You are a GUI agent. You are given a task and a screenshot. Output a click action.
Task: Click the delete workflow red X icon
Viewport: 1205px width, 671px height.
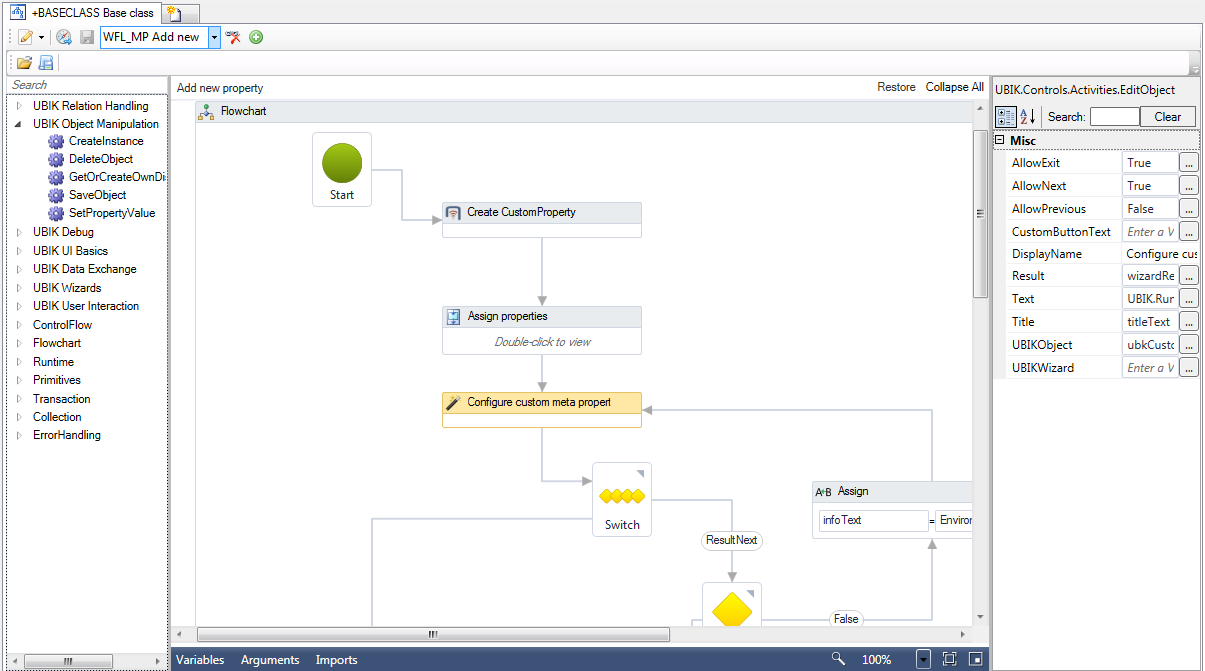(x=234, y=37)
